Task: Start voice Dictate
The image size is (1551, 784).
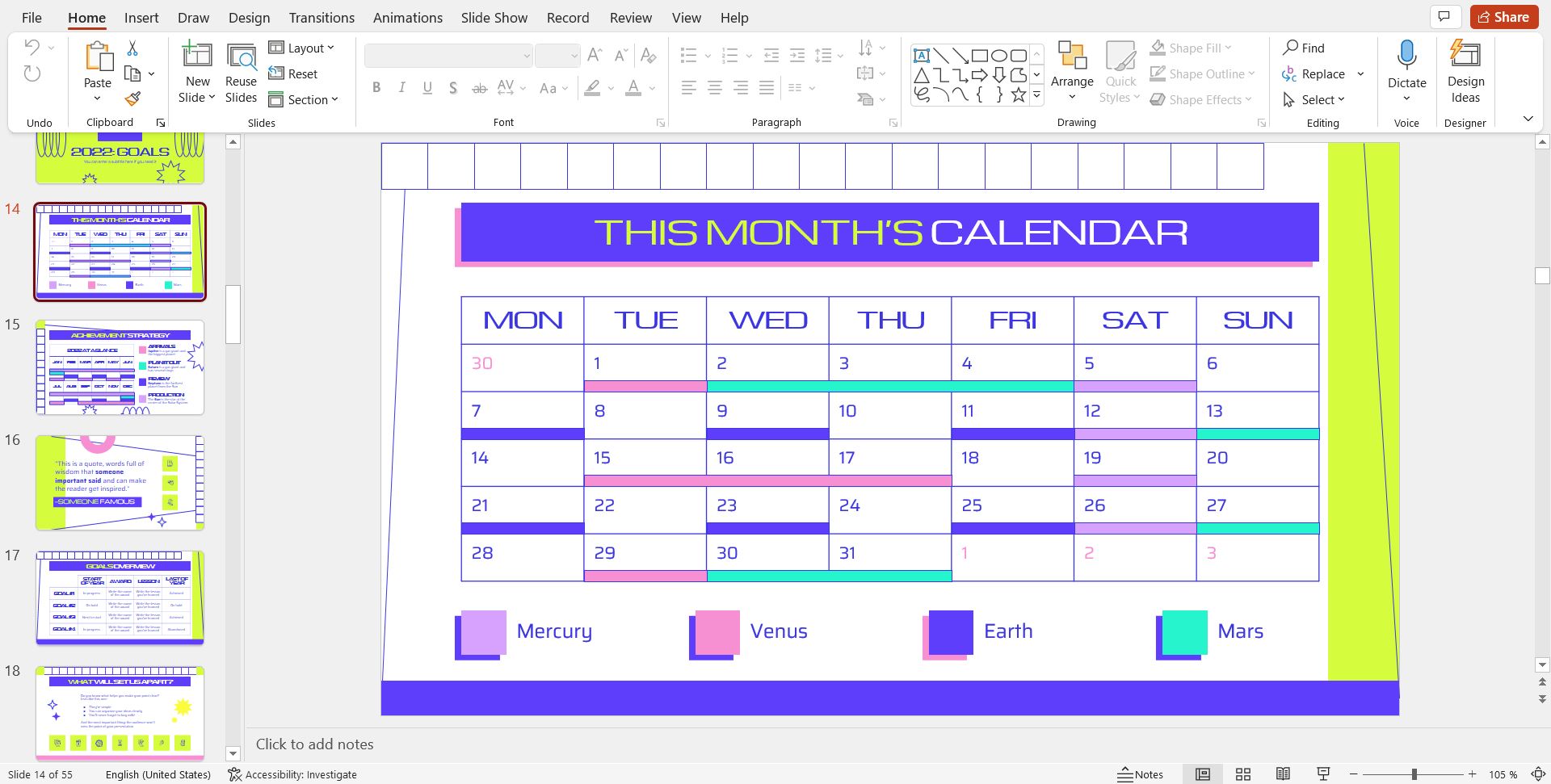Action: point(1406,69)
